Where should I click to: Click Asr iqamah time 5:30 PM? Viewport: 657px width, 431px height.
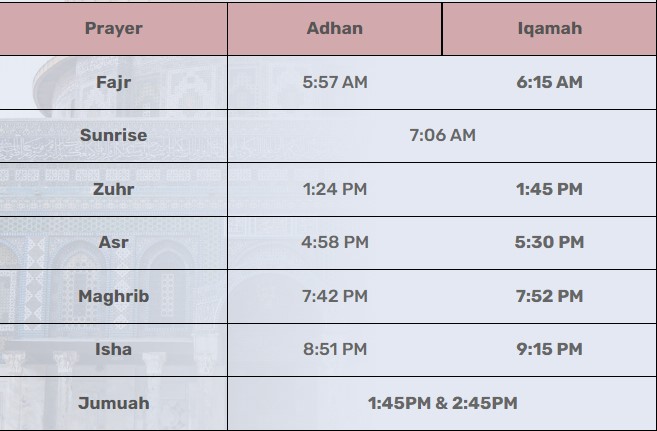click(x=549, y=242)
